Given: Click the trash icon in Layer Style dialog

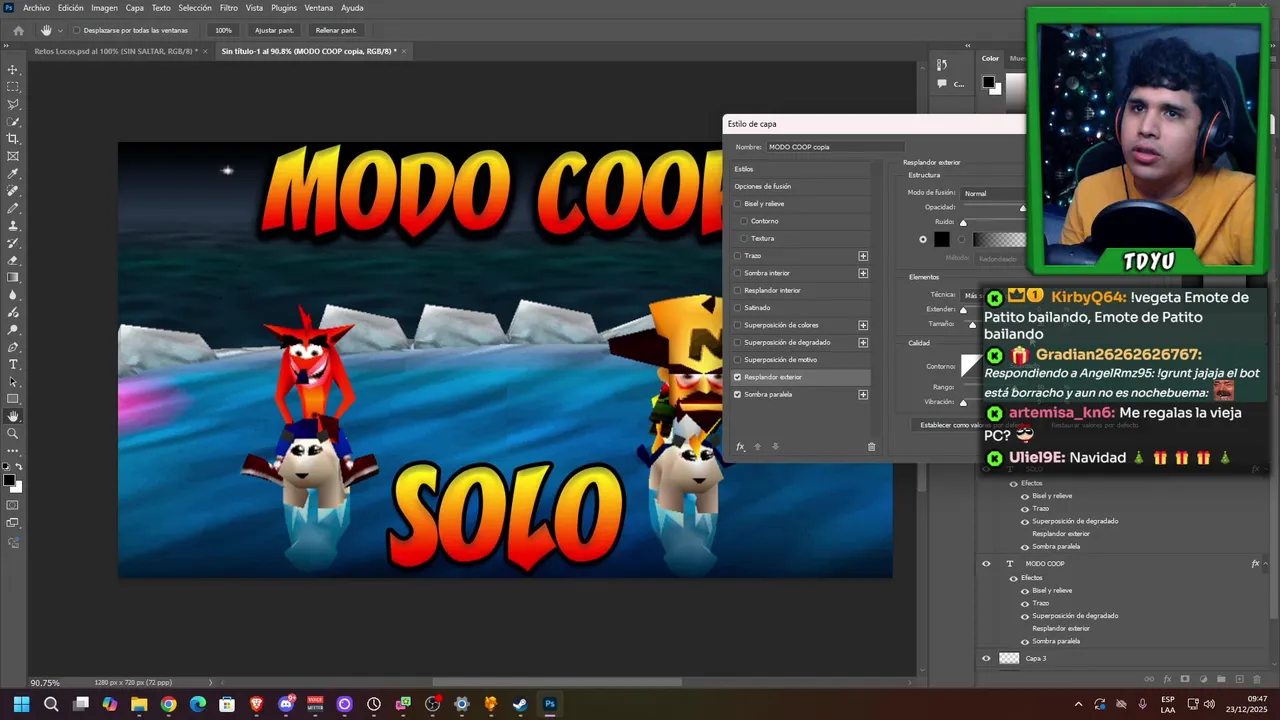Looking at the screenshot, I should point(871,447).
